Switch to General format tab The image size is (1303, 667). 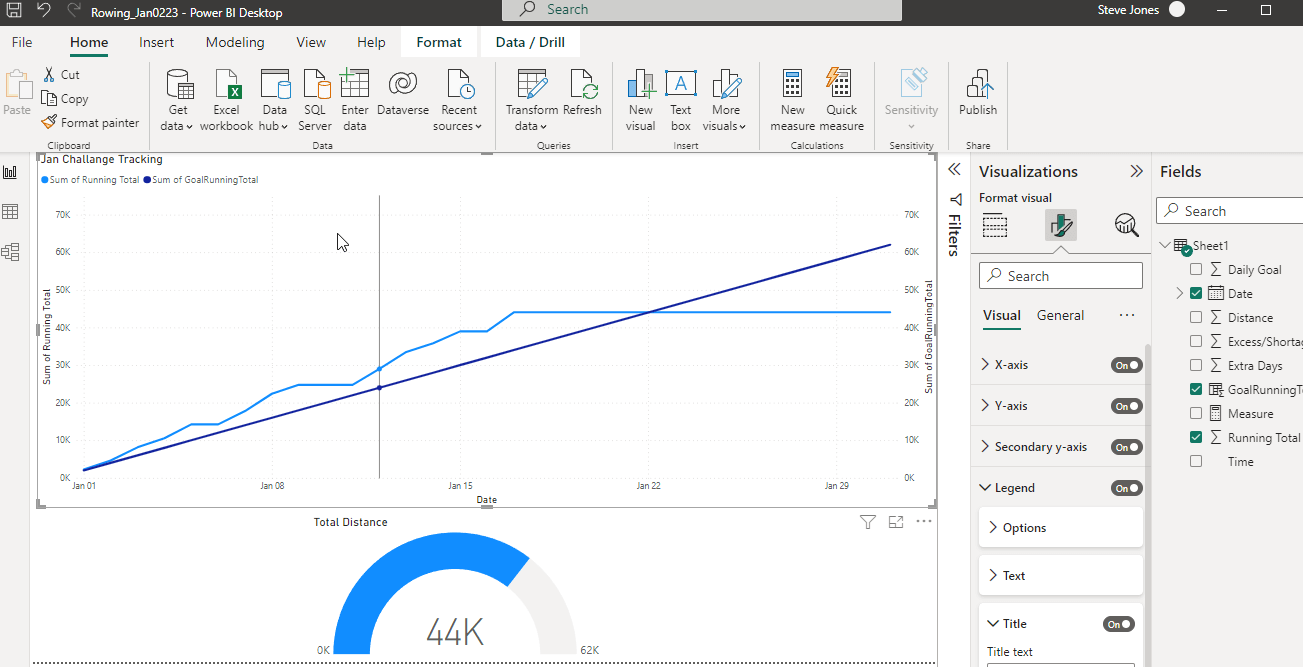[x=1060, y=315]
